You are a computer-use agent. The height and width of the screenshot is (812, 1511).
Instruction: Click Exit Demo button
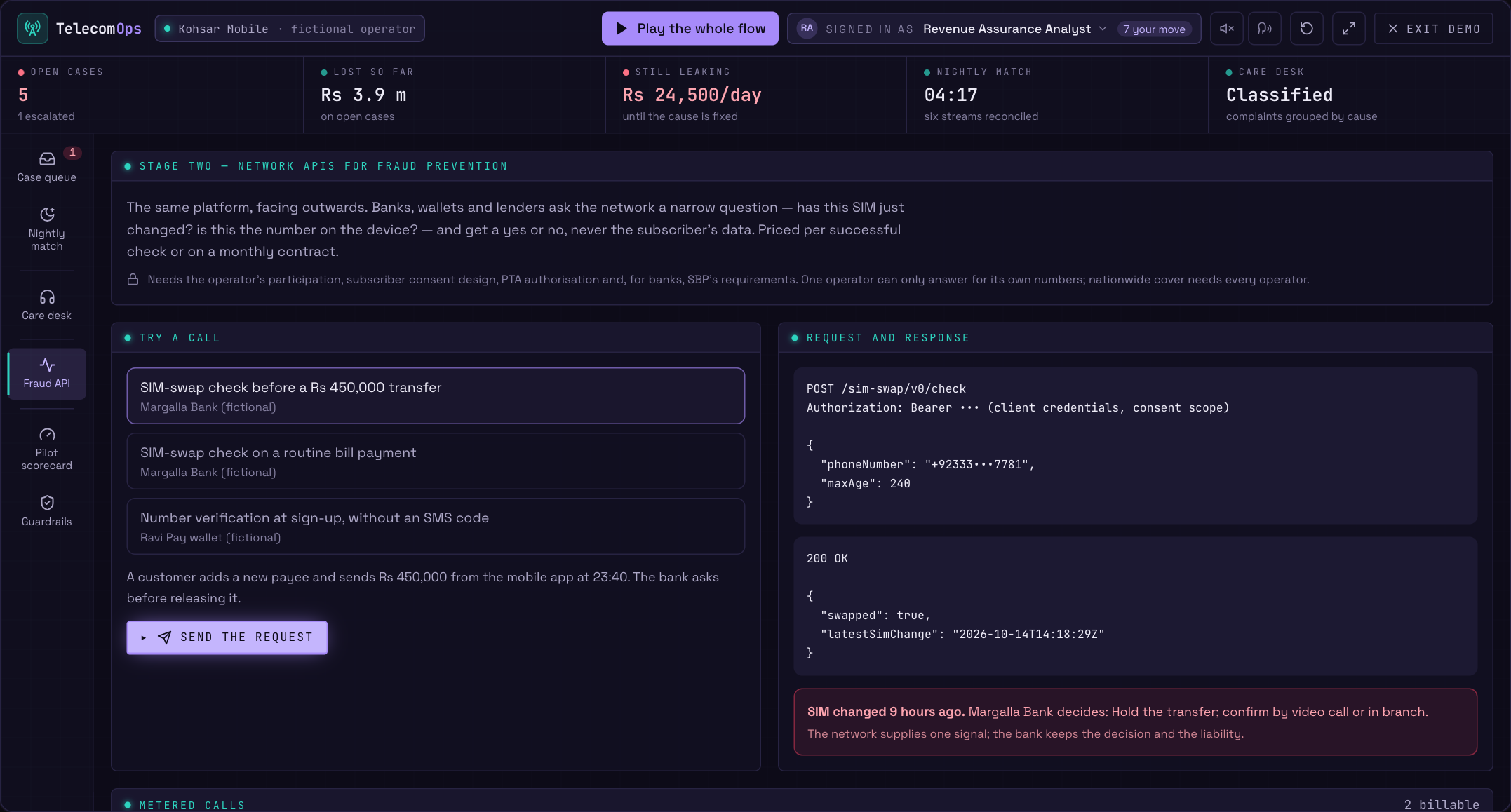[x=1434, y=29]
